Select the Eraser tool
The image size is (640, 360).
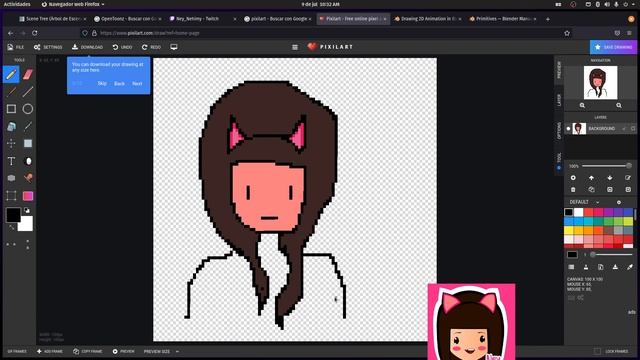point(28,74)
